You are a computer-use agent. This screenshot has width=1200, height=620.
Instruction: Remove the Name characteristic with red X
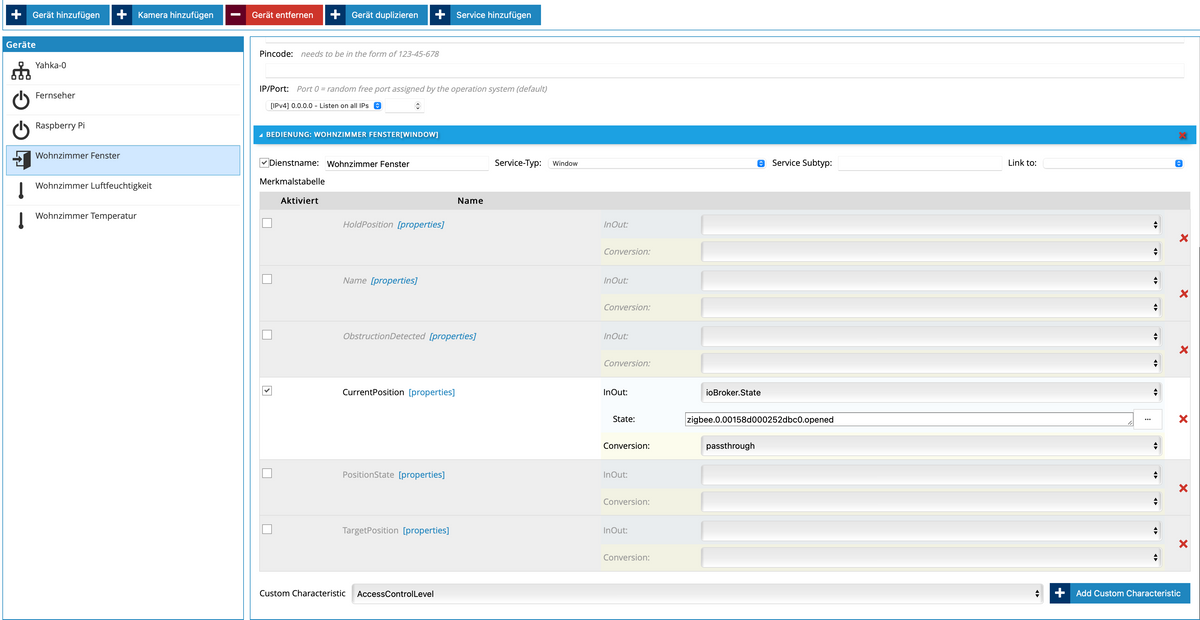(x=1184, y=294)
